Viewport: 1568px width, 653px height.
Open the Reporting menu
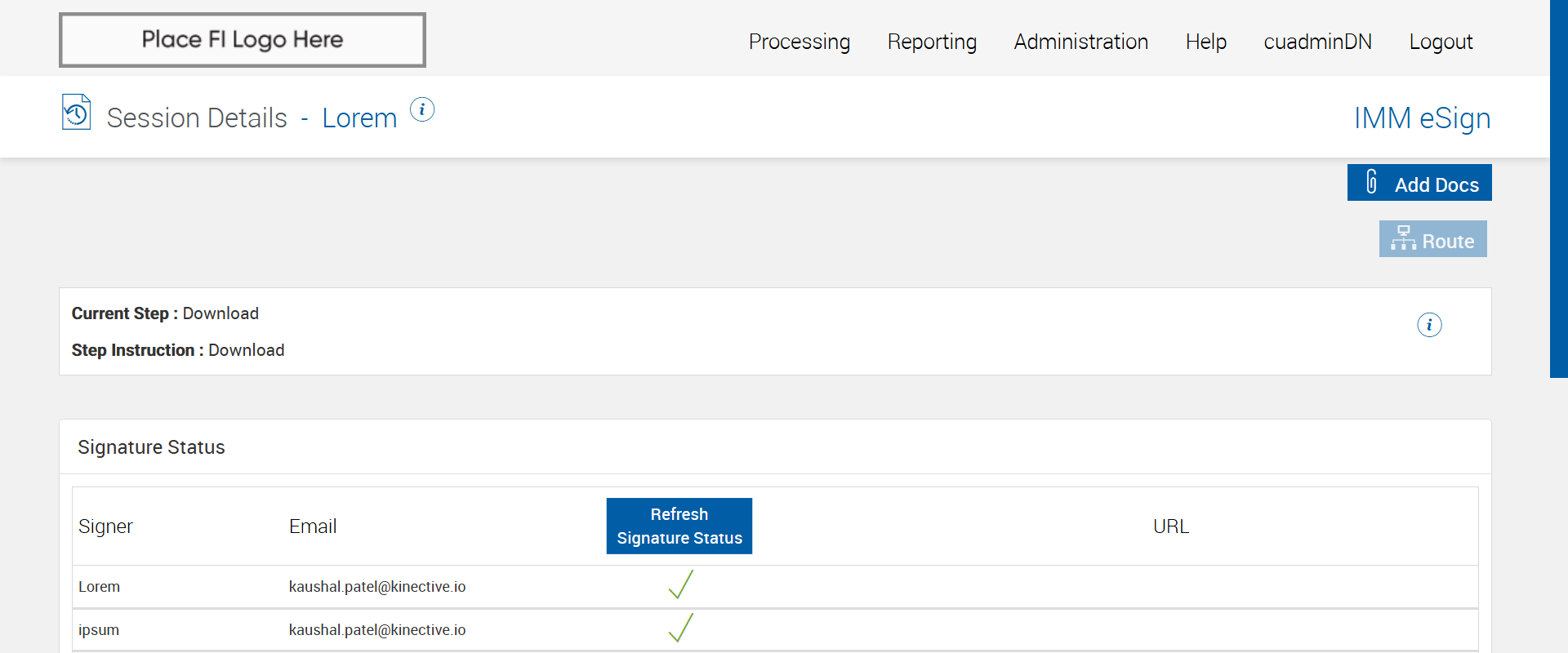(x=932, y=42)
